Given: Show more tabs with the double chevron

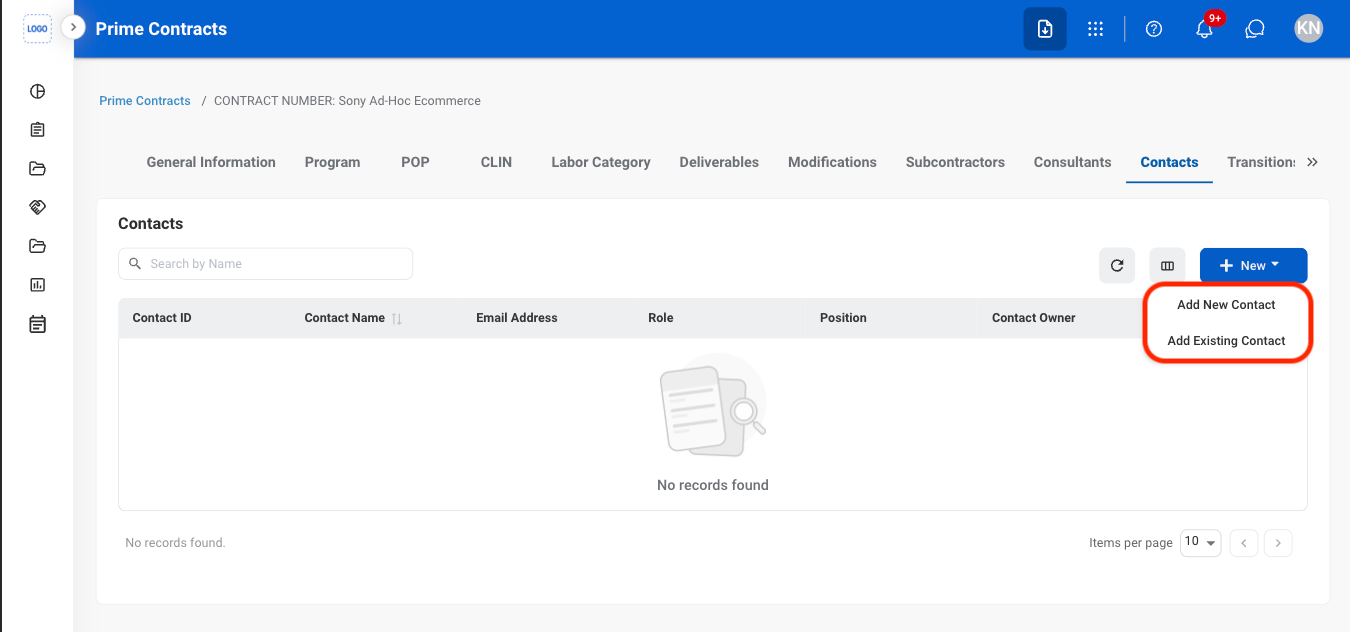Looking at the screenshot, I should 1312,162.
